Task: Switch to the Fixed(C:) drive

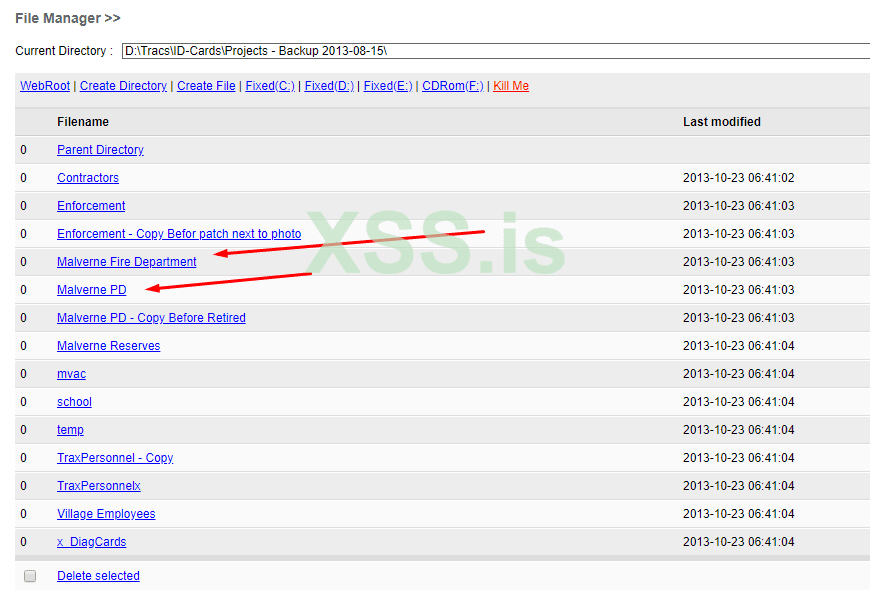Action: click(270, 86)
